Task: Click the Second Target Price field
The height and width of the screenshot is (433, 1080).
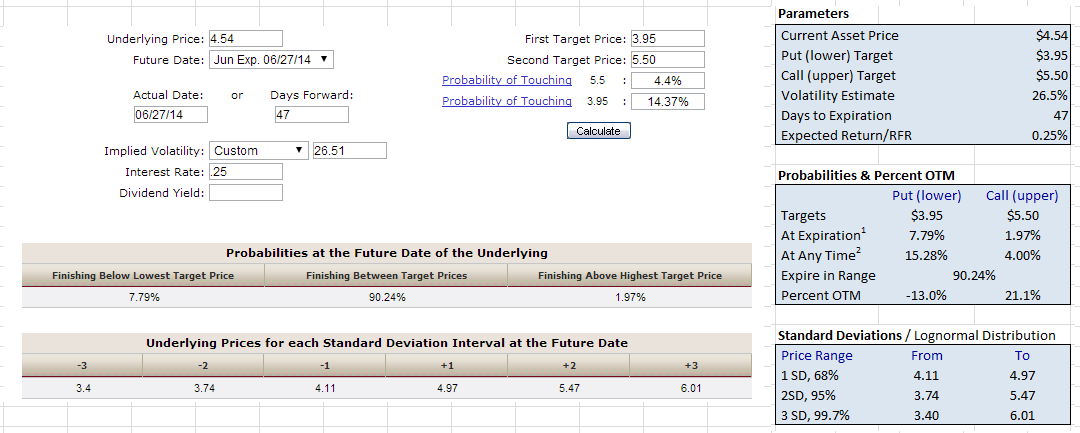Action: tap(667, 60)
